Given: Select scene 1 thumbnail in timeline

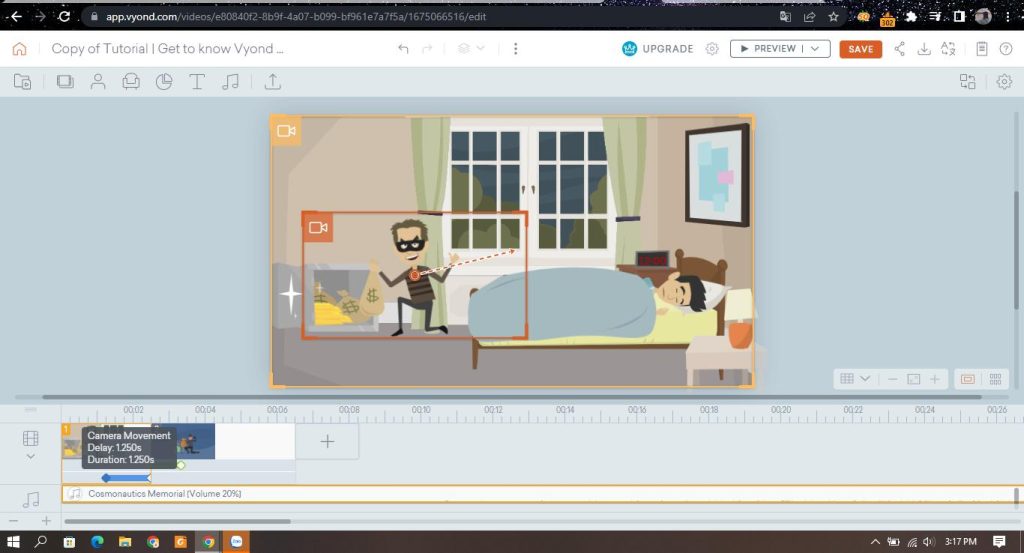Looking at the screenshot, I should 71,441.
